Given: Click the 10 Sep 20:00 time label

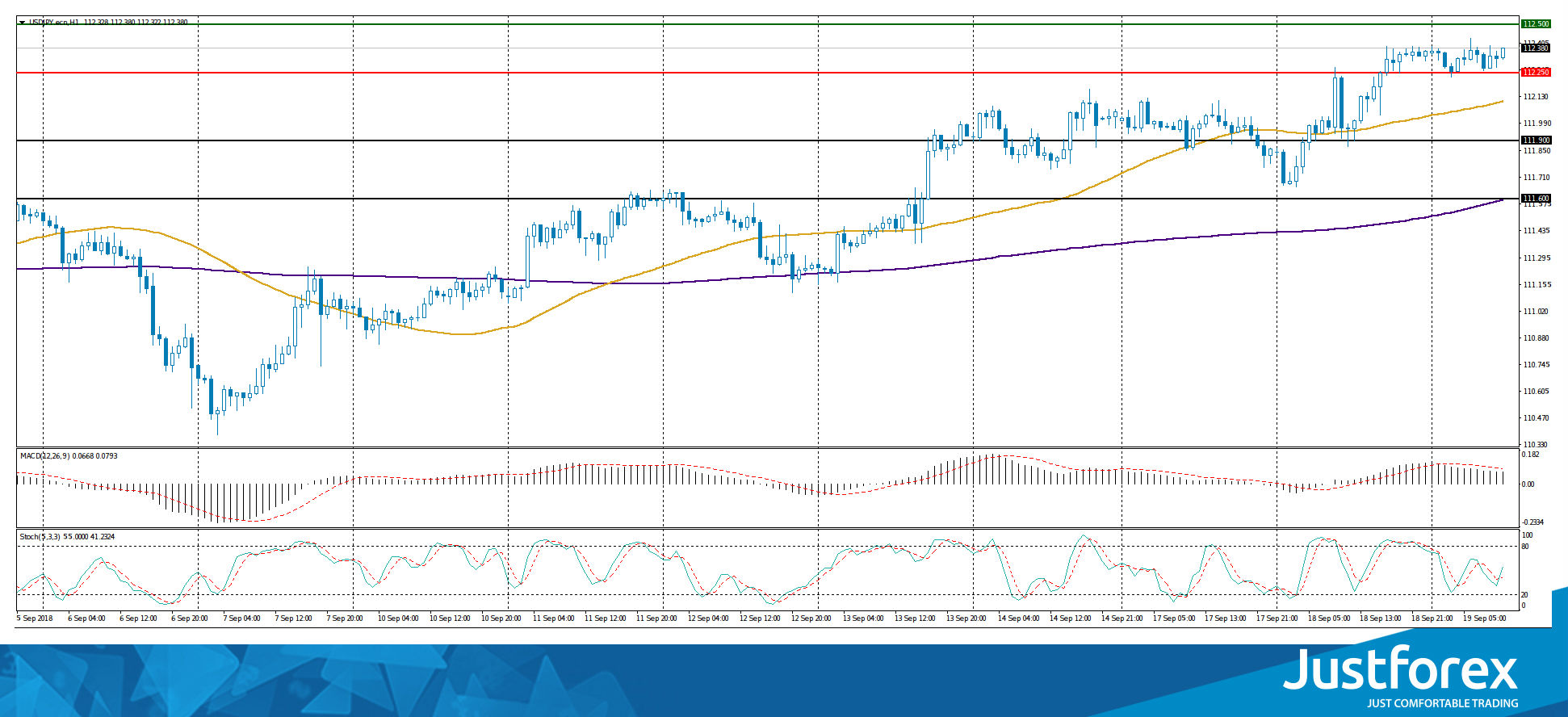Looking at the screenshot, I should coord(501,618).
